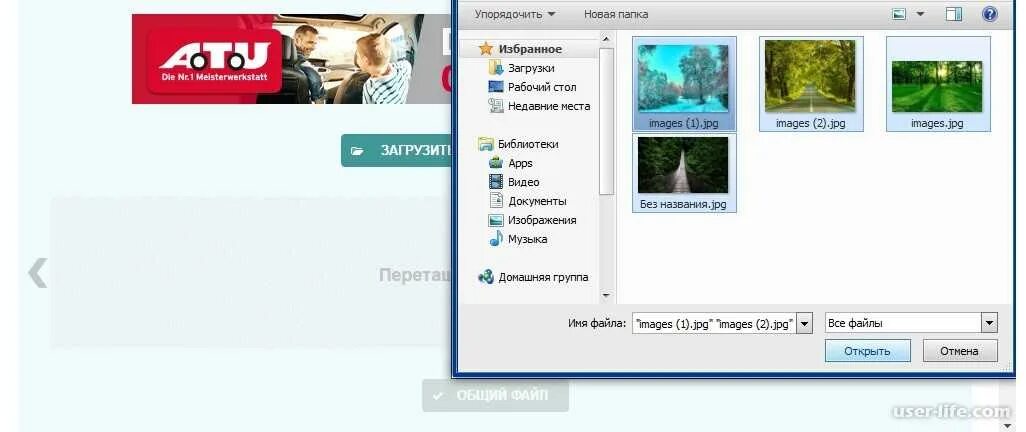This screenshot has height=432, width=1026.
Task: Open the Музыка library
Action: pyautogui.click(x=527, y=239)
